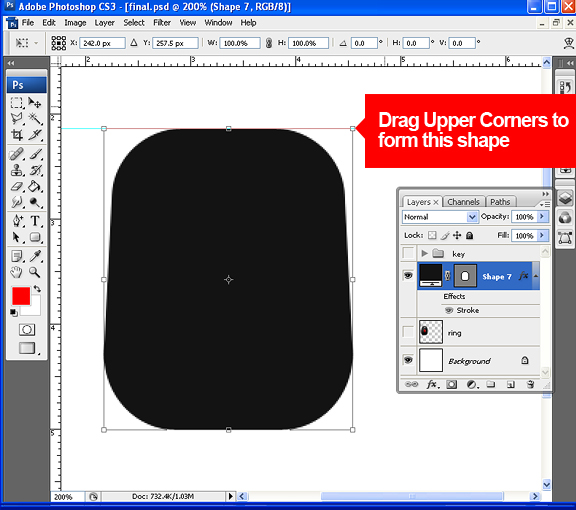
Task: Select the Hand tool
Action: click(x=17, y=272)
